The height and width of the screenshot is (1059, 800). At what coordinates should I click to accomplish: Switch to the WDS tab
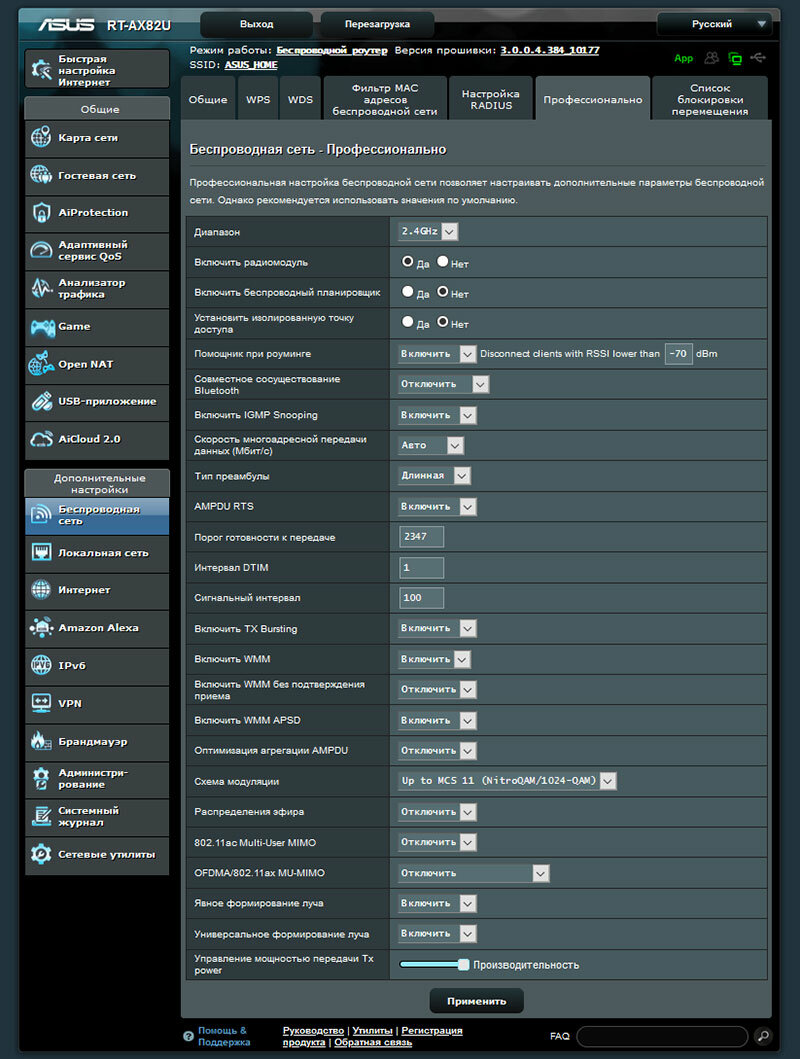[300, 99]
